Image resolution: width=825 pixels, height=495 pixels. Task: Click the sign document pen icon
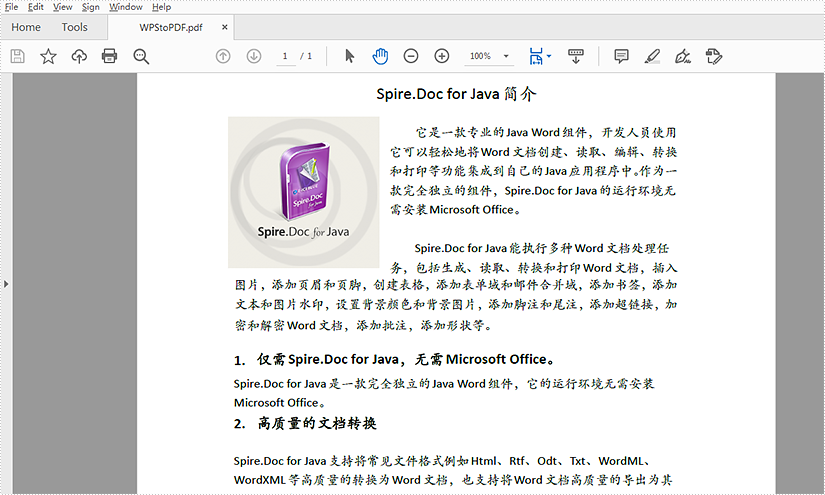pyautogui.click(x=683, y=56)
